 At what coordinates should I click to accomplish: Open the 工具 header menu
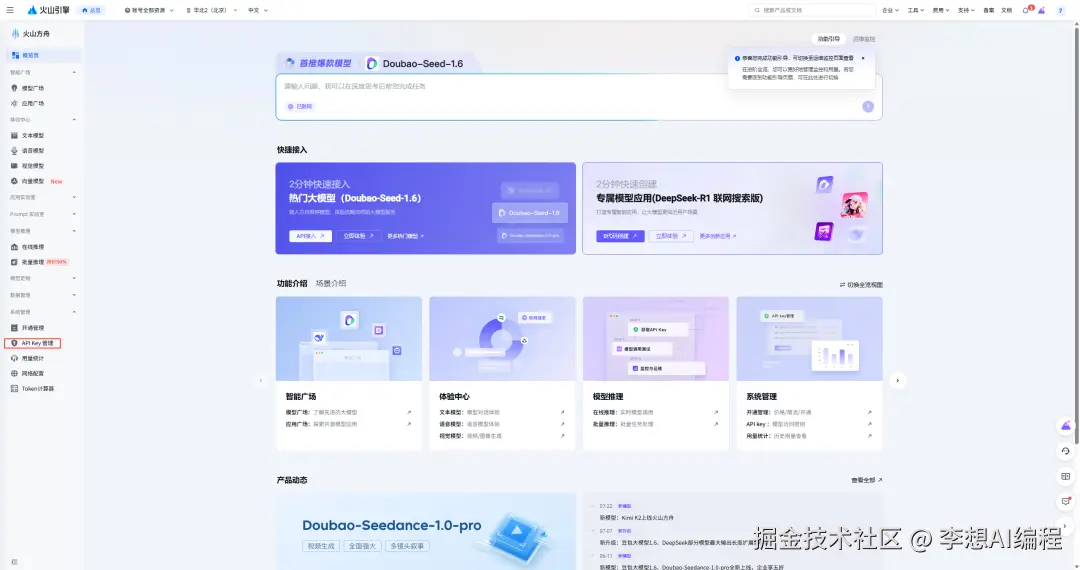[x=915, y=10]
